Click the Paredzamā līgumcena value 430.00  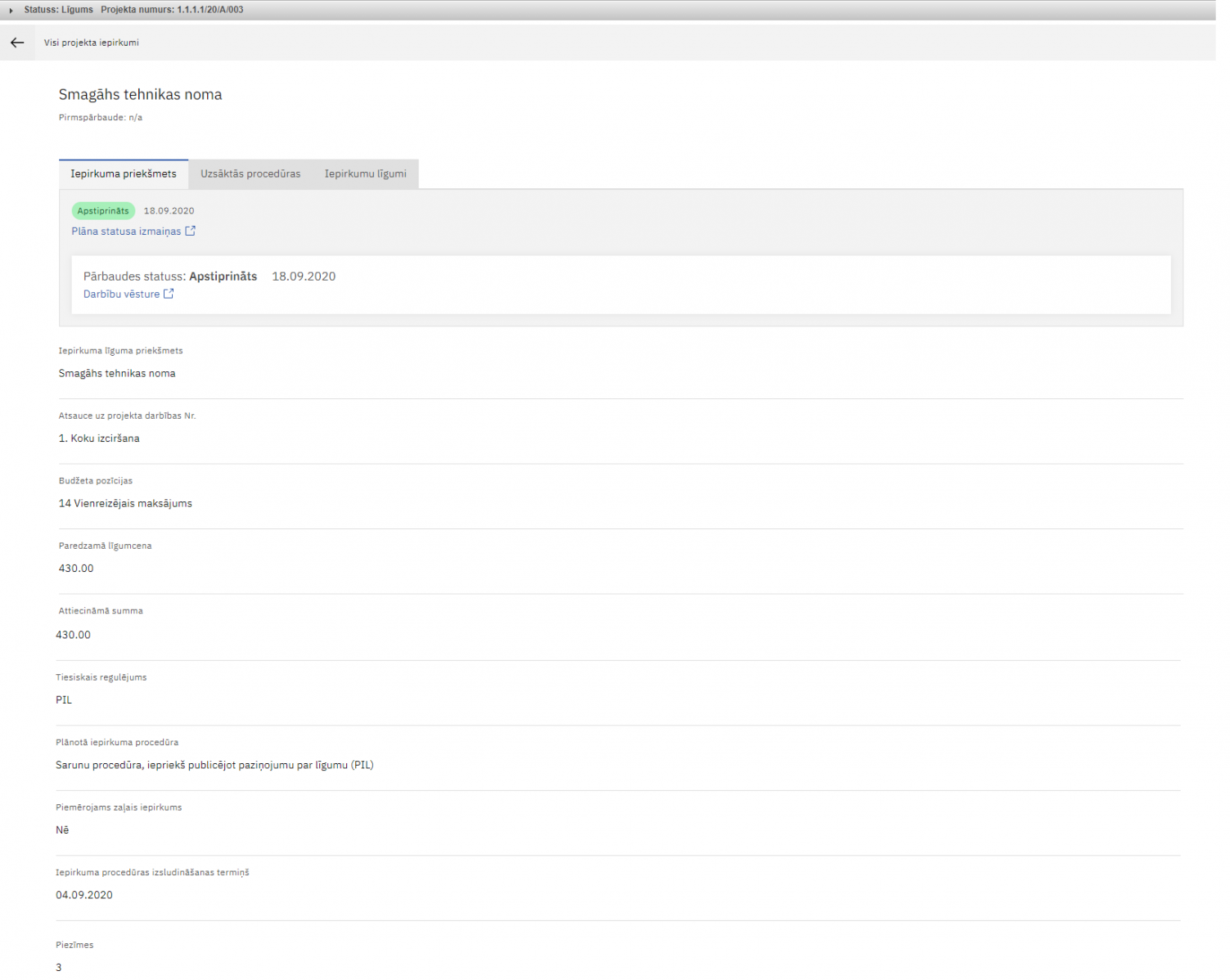coord(76,569)
